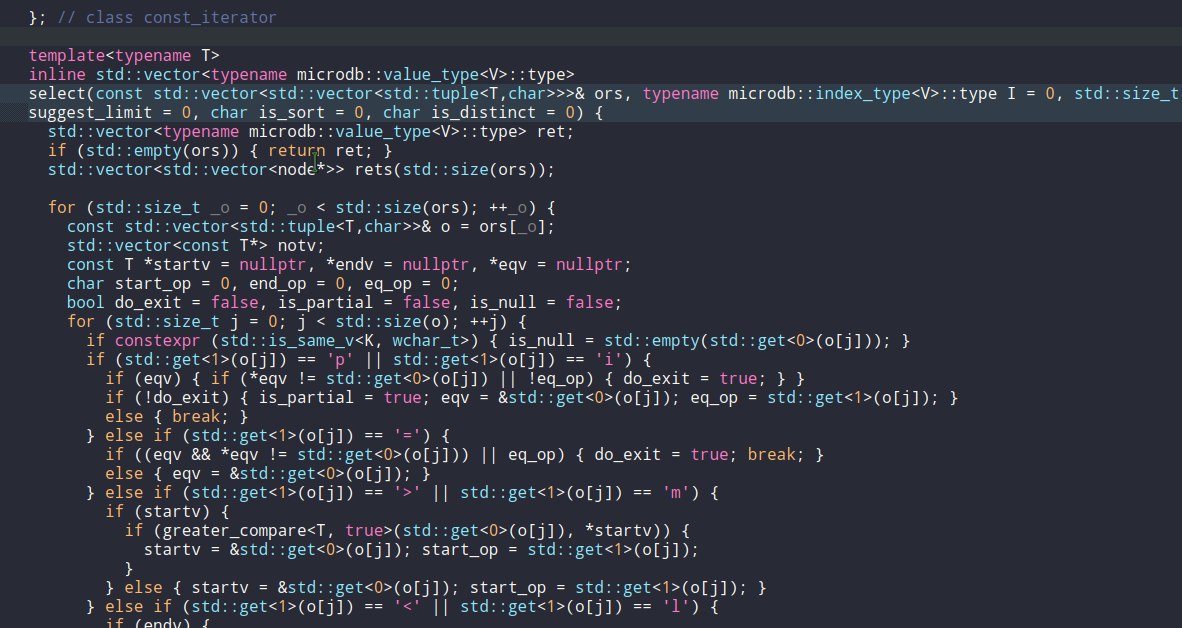Click the 'inline' keyword
Viewport: 1182px width, 628px height.
coord(57,74)
